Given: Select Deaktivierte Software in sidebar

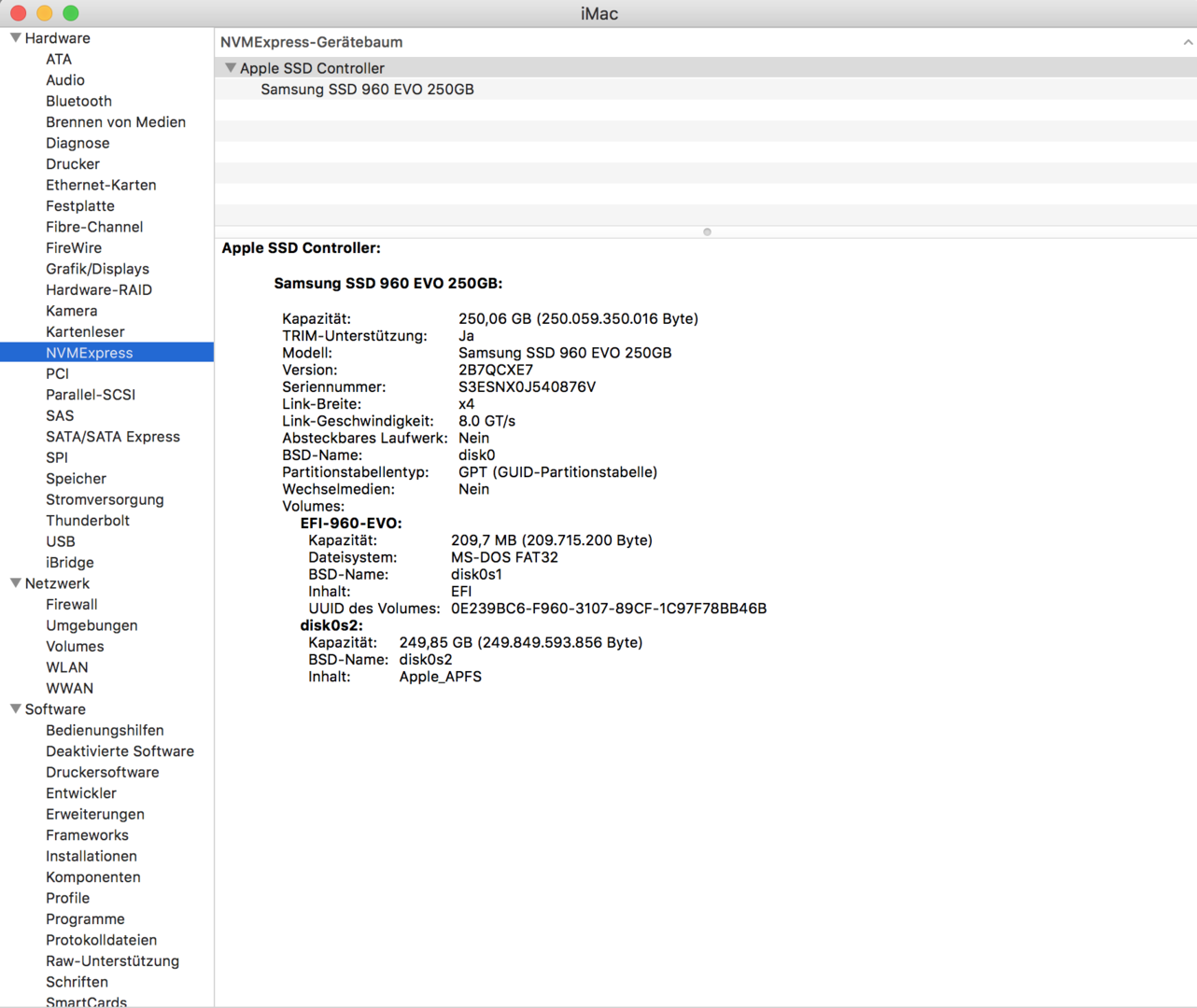Looking at the screenshot, I should [x=120, y=751].
